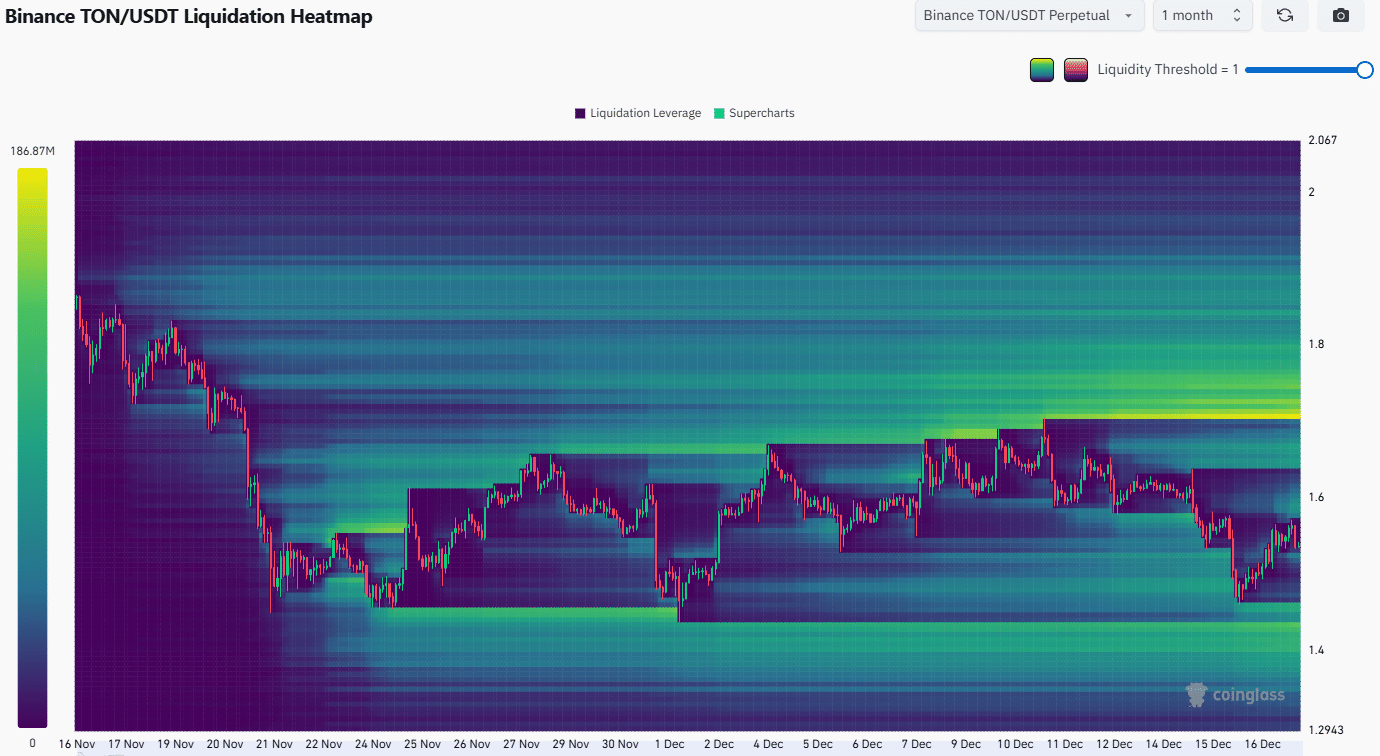Image resolution: width=1380 pixels, height=756 pixels.
Task: Click the Binance TON/USDT Liquidation Heatmap title
Action: [x=189, y=17]
